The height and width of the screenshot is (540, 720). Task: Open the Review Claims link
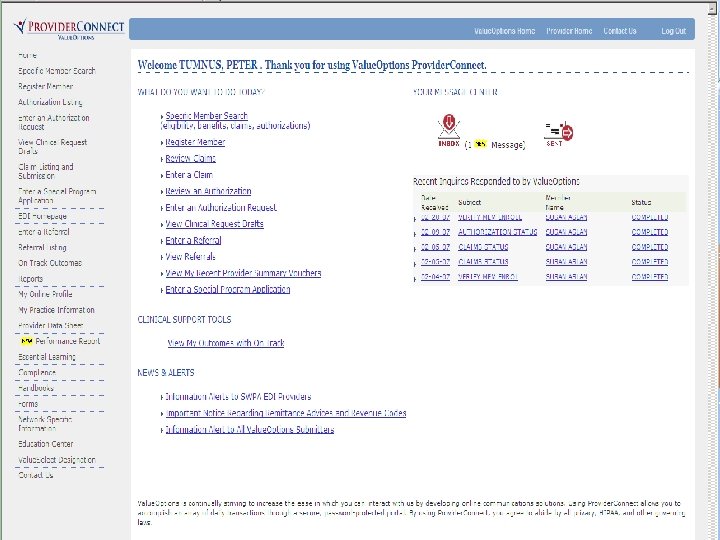click(190, 158)
